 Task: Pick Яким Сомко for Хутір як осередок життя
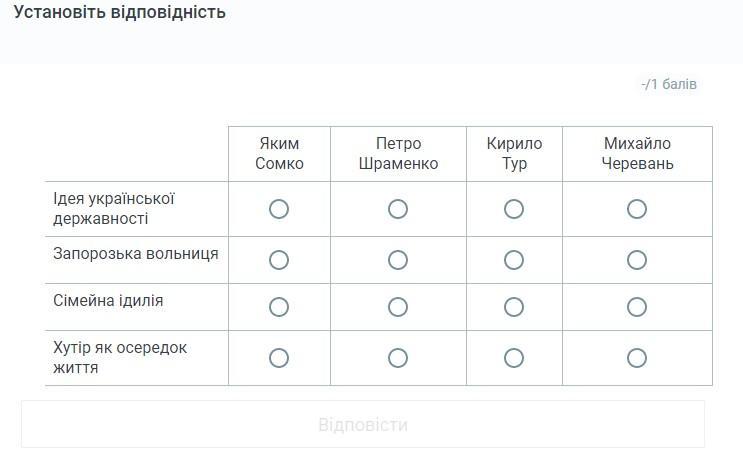(x=279, y=358)
